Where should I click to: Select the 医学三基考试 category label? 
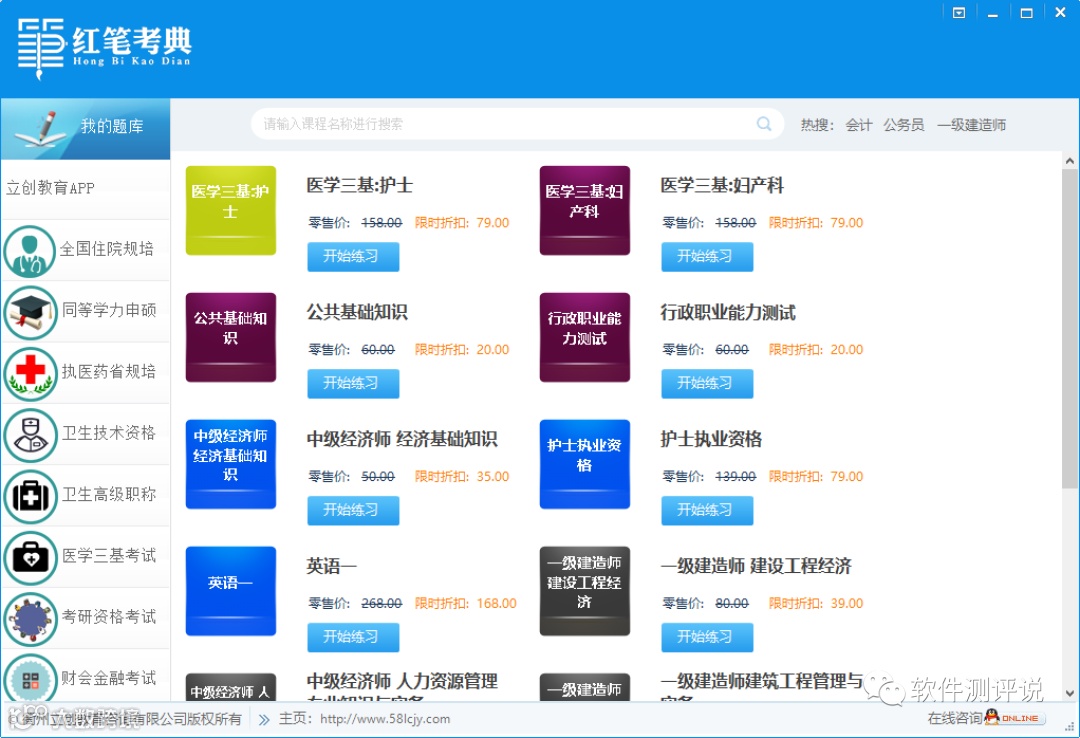(x=109, y=555)
